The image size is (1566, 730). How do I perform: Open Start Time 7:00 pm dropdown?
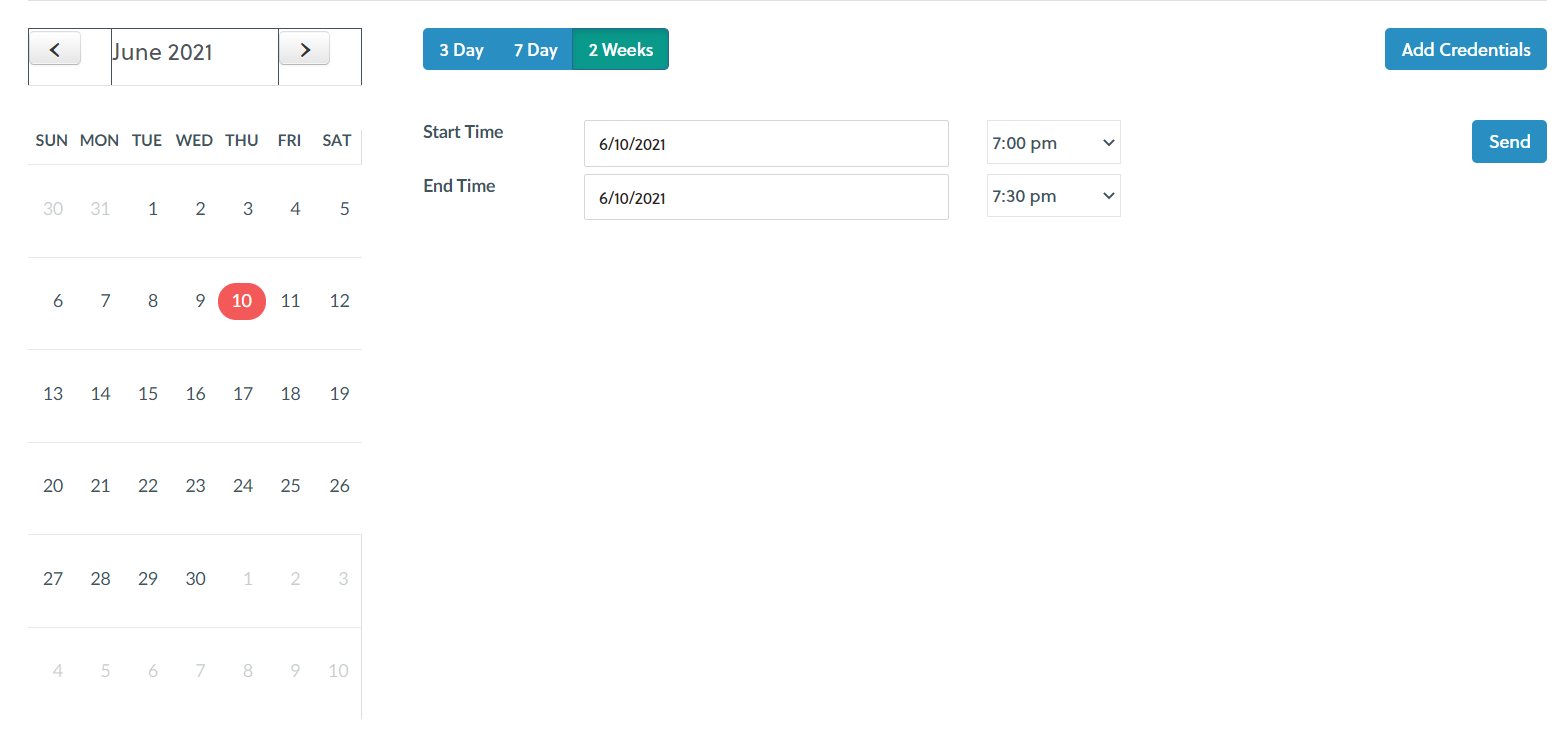(x=1053, y=143)
